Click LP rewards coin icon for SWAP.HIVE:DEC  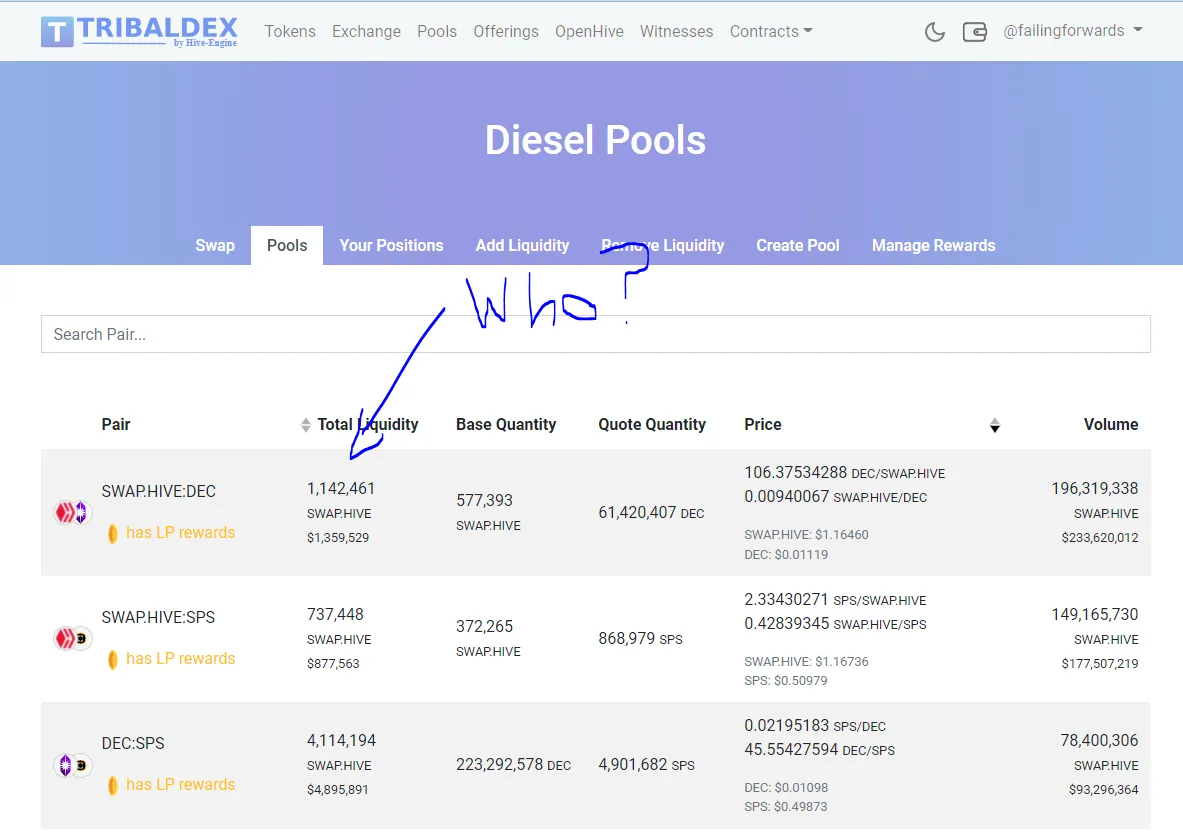coord(112,533)
